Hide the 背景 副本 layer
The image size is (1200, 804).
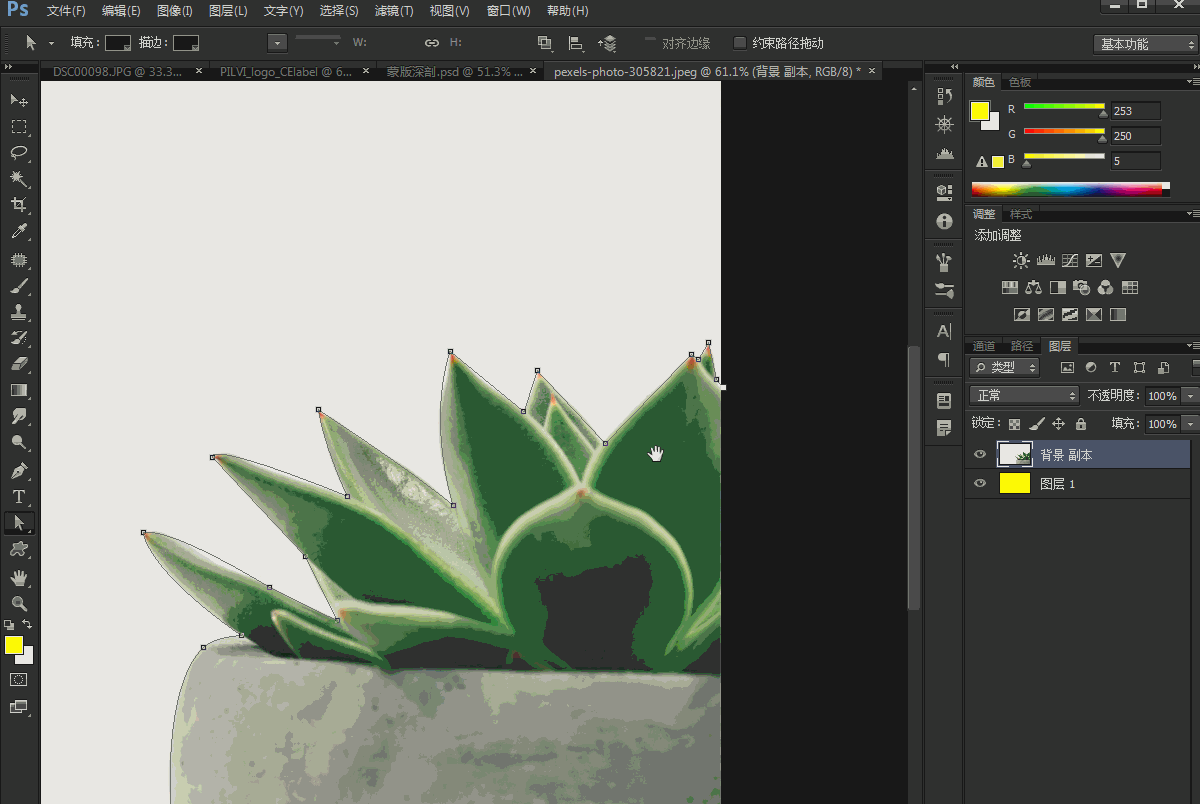pos(980,455)
